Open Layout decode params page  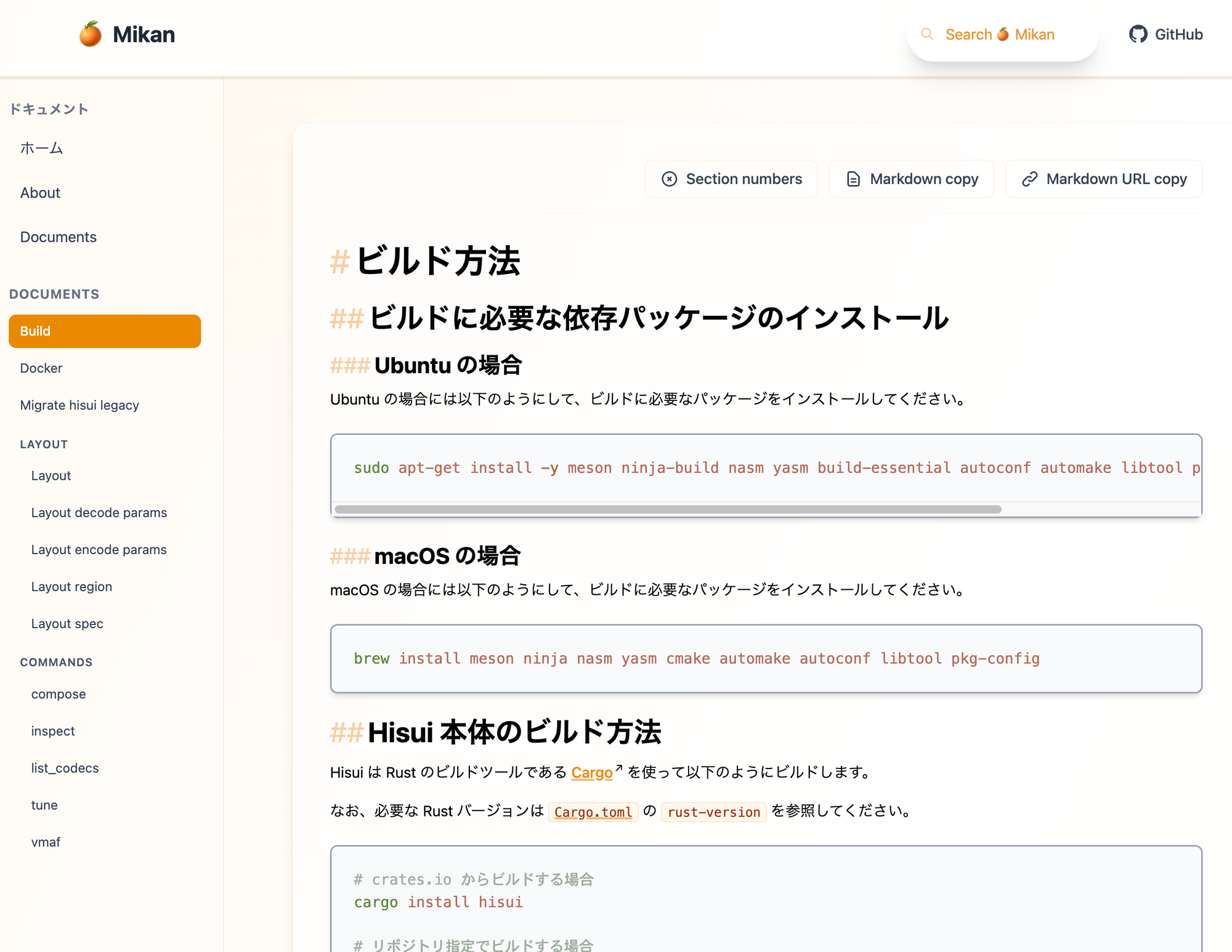tap(99, 512)
